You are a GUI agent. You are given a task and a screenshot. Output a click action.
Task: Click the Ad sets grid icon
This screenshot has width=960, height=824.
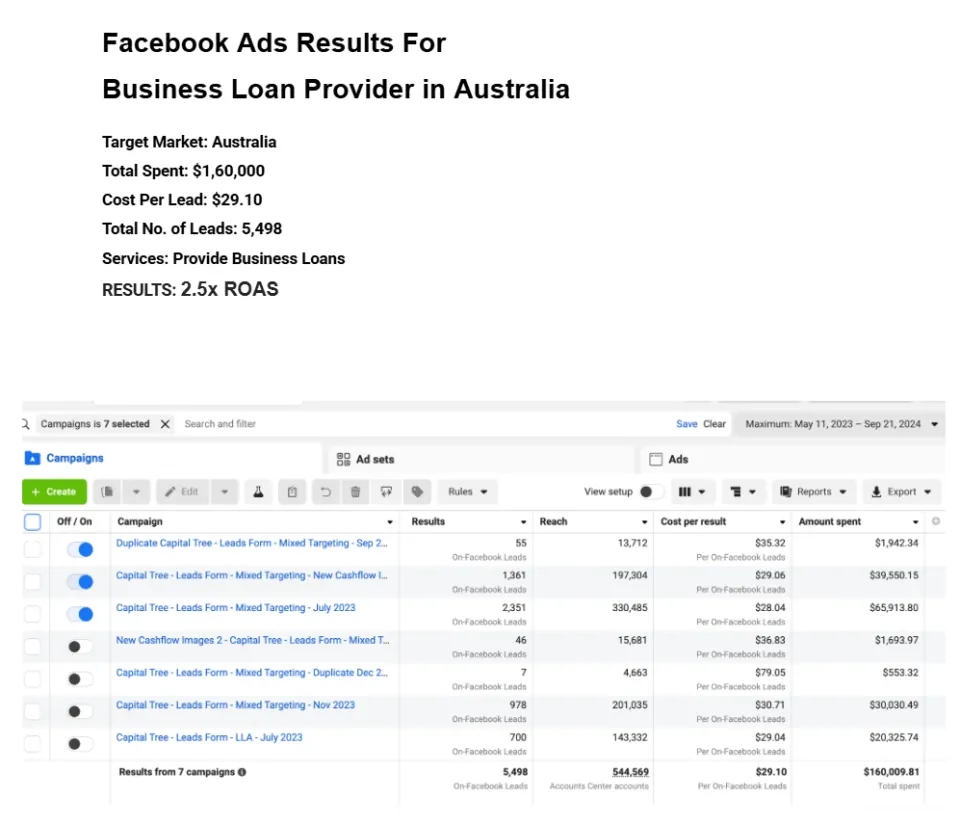click(x=343, y=459)
